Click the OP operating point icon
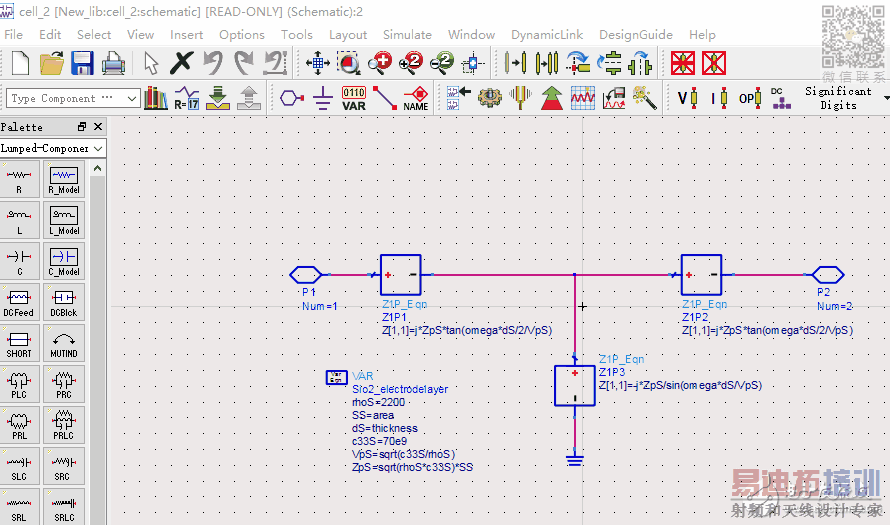Screen dimensions: 890x525 pyautogui.click(x=750, y=98)
